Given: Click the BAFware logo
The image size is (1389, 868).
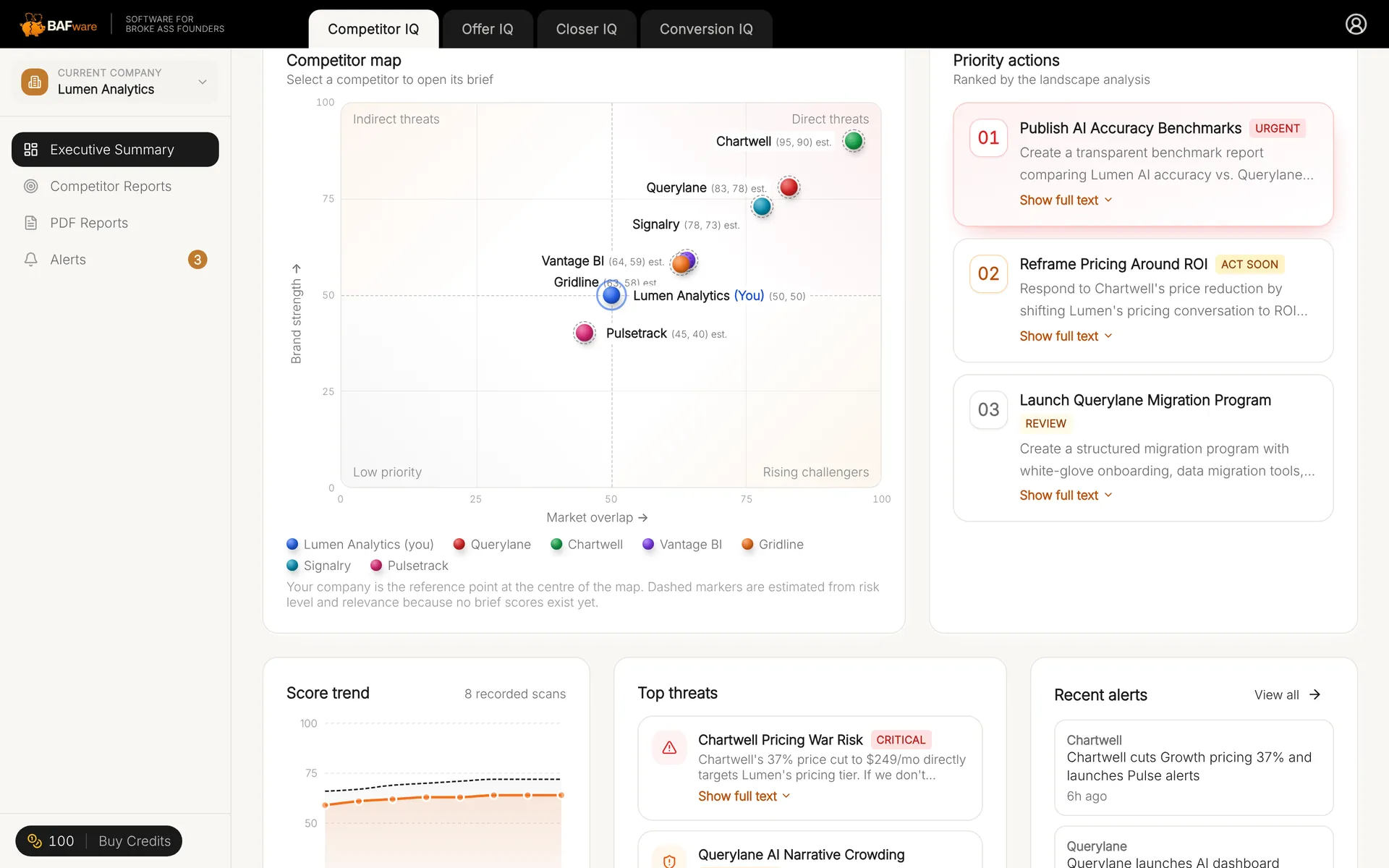Looking at the screenshot, I should coord(59,25).
